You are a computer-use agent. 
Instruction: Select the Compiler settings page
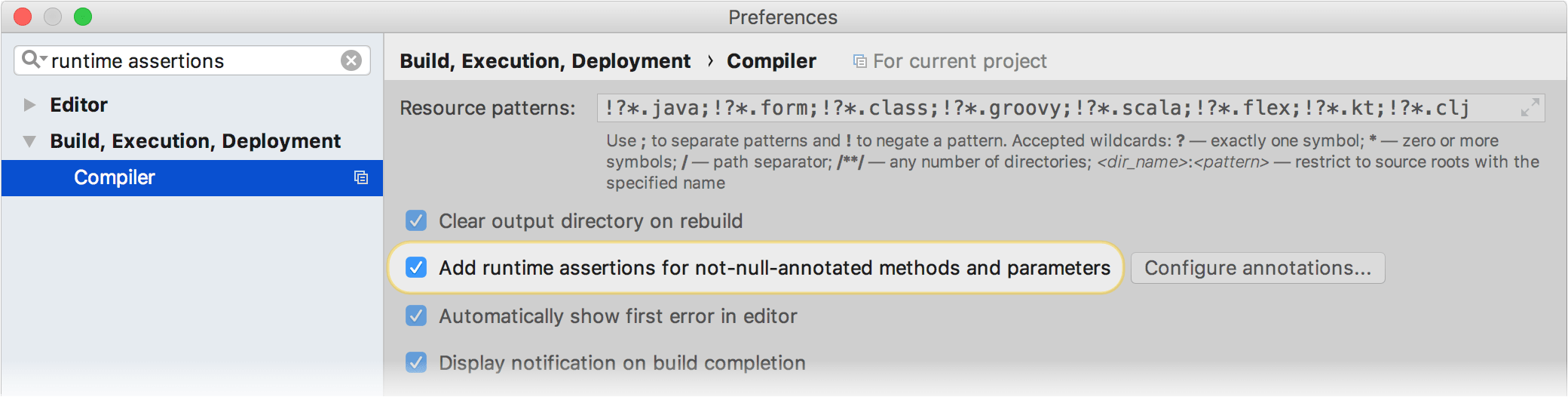click(x=115, y=177)
